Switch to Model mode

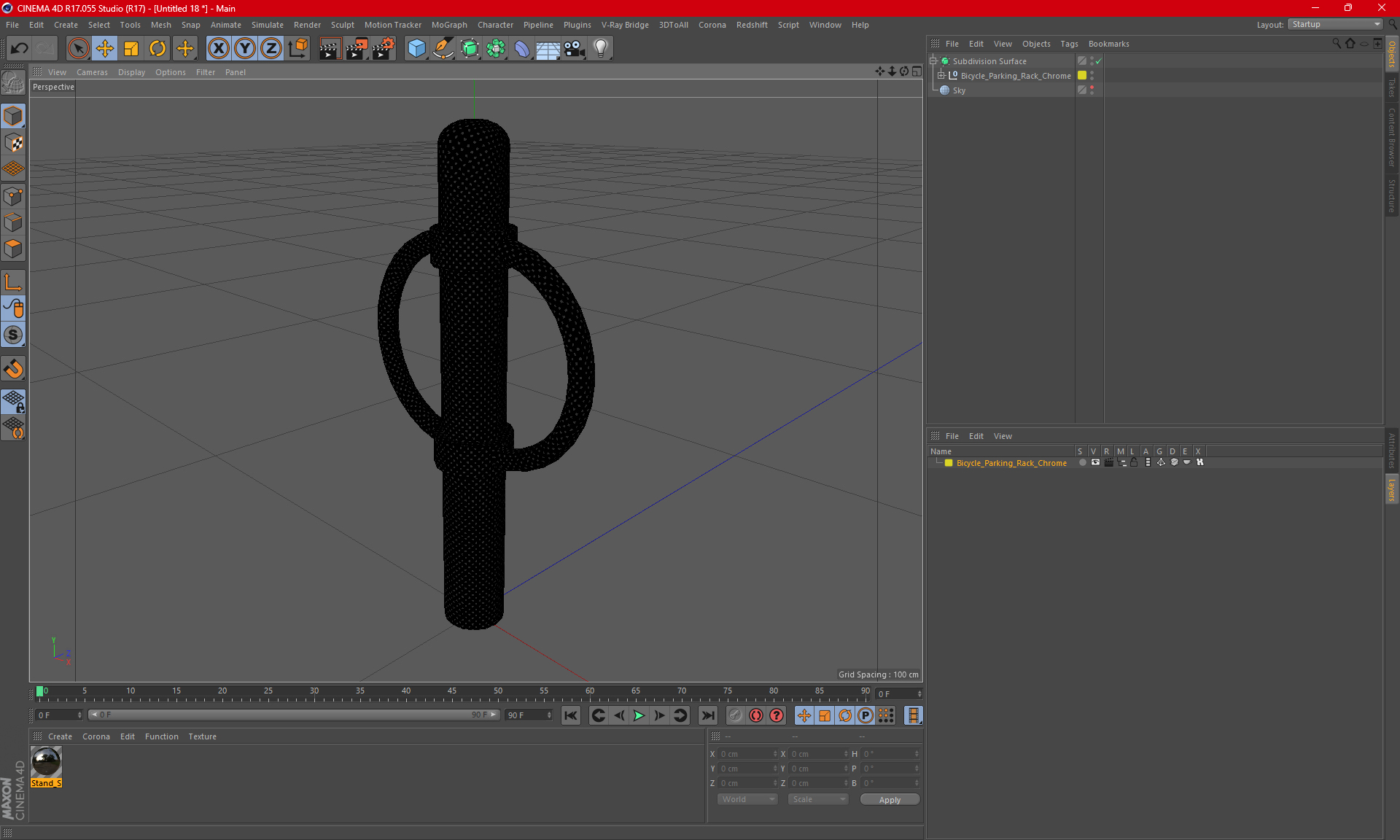point(13,117)
